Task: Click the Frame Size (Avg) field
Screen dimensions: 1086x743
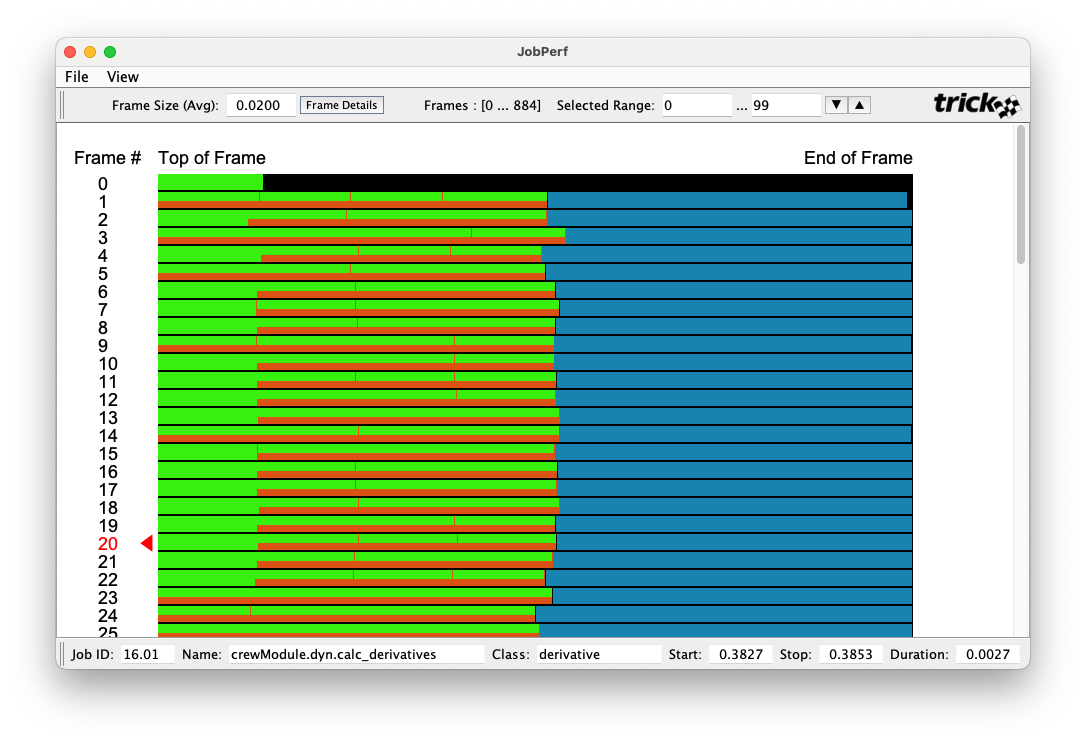Action: [260, 105]
